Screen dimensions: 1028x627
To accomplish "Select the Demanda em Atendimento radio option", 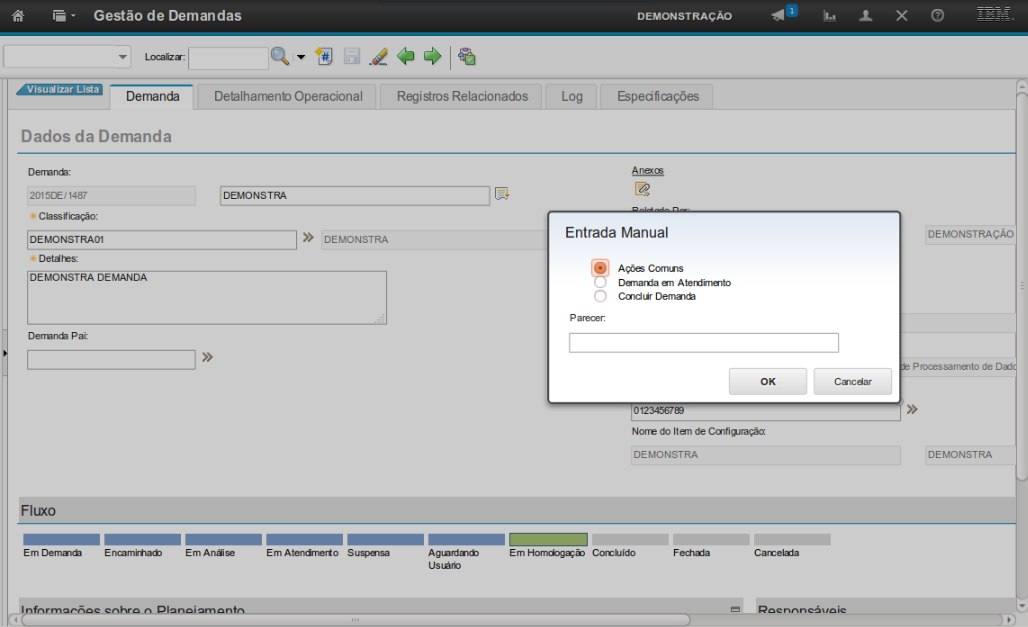I will tap(600, 282).
